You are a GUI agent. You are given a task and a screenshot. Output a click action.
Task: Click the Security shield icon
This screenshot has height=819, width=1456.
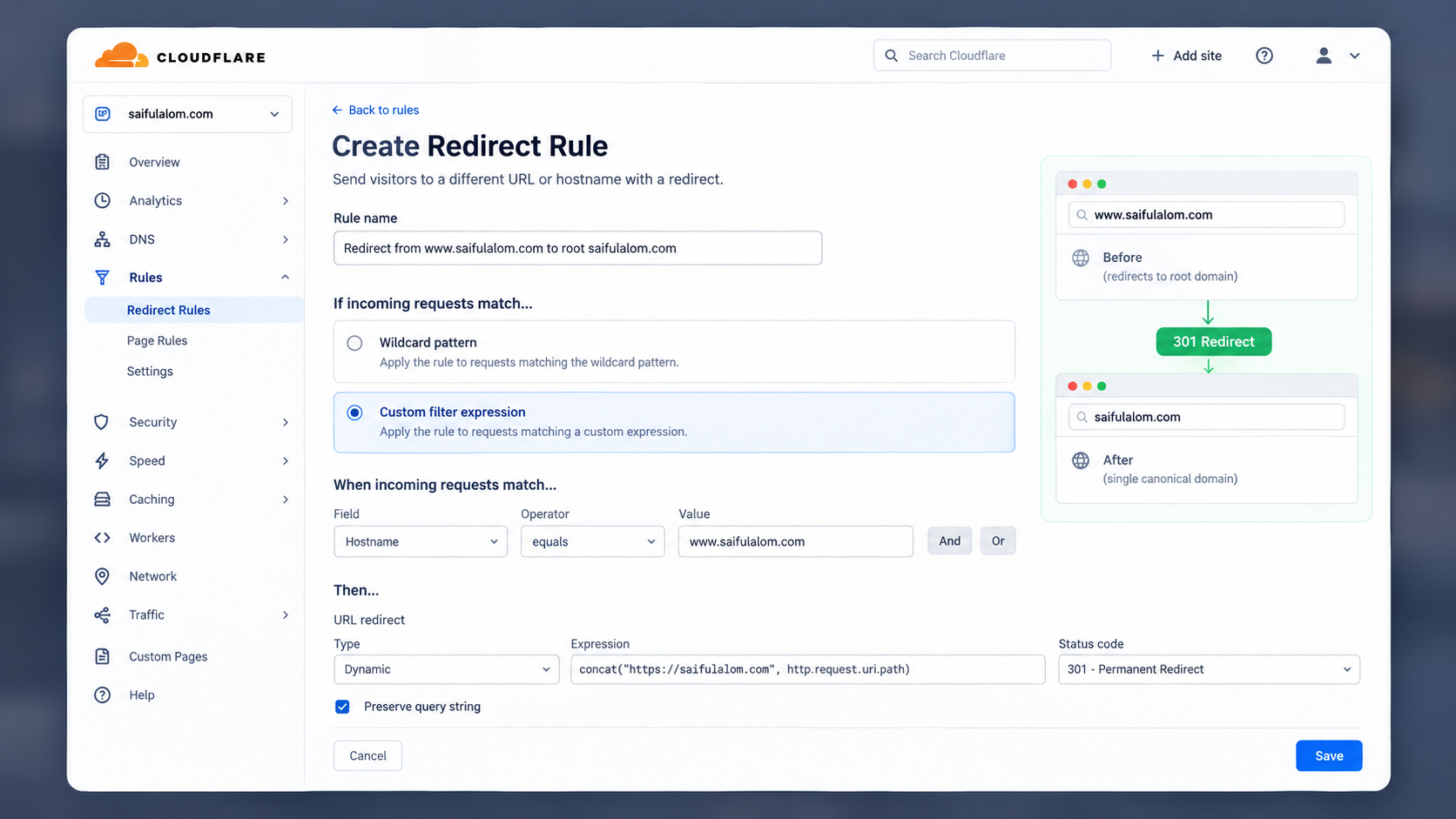click(102, 422)
